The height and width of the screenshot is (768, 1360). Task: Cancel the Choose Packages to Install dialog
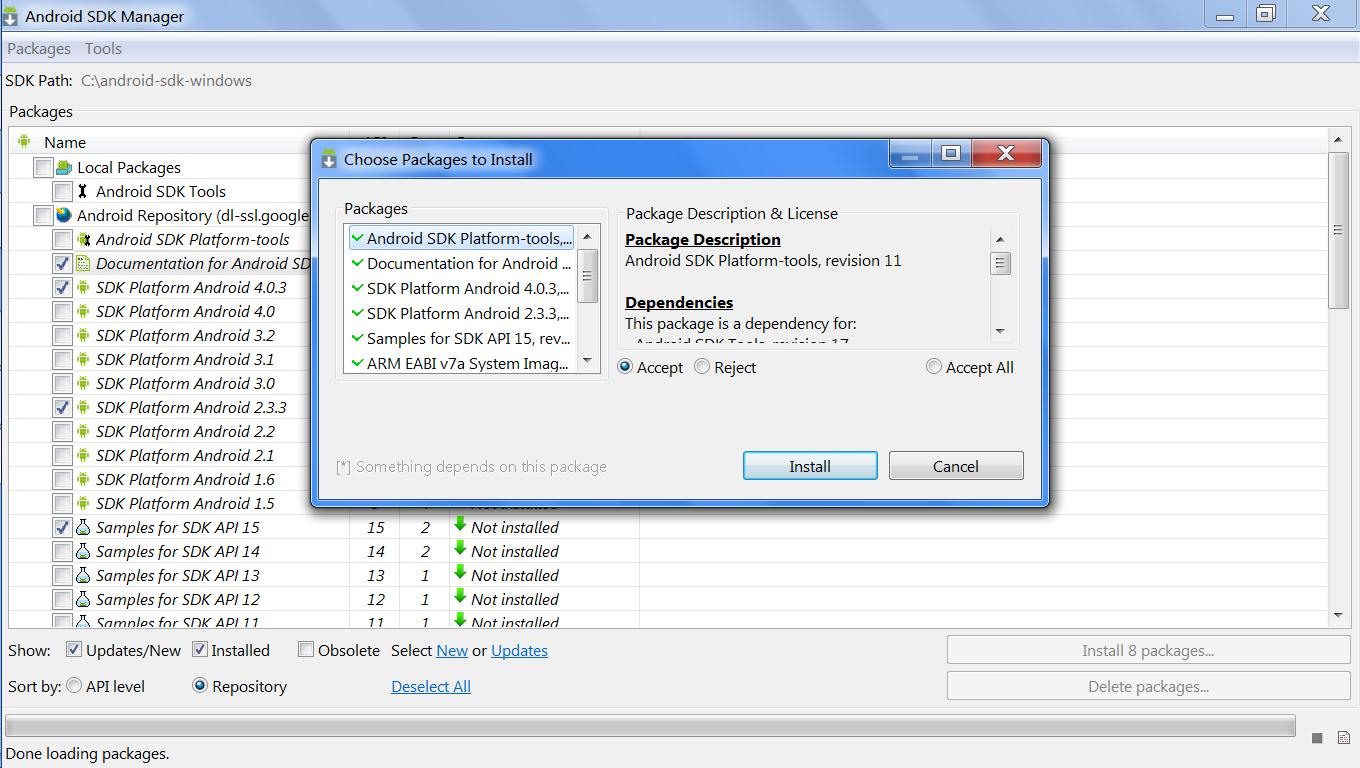[x=956, y=466]
